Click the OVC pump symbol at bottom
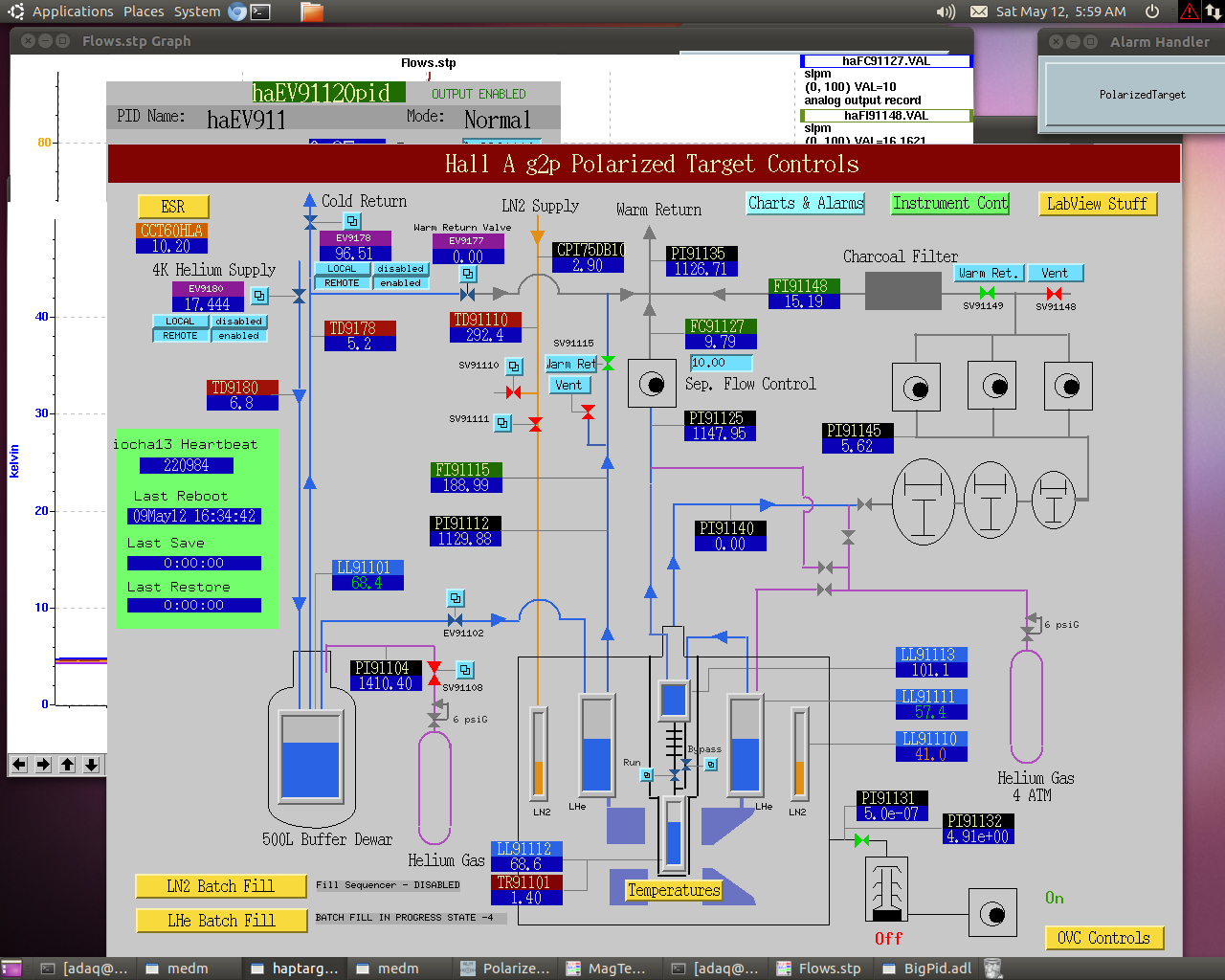Image resolution: width=1225 pixels, height=980 pixels. click(992, 913)
